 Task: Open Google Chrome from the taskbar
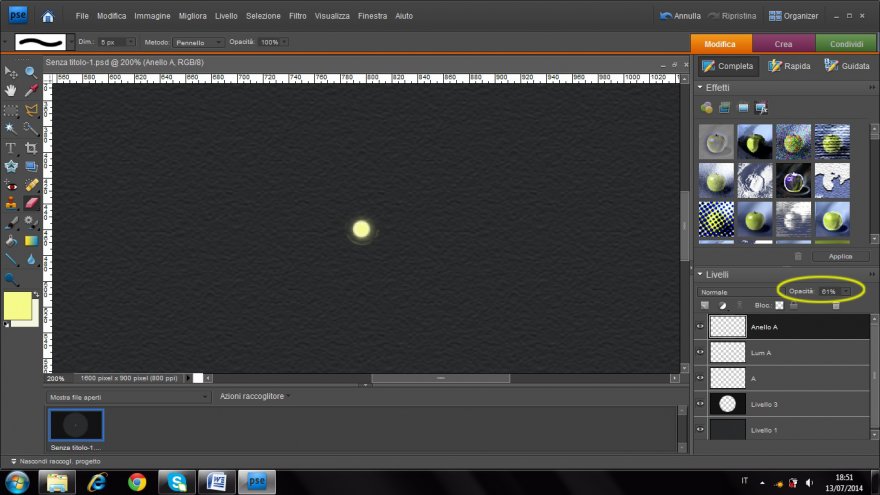coord(137,482)
